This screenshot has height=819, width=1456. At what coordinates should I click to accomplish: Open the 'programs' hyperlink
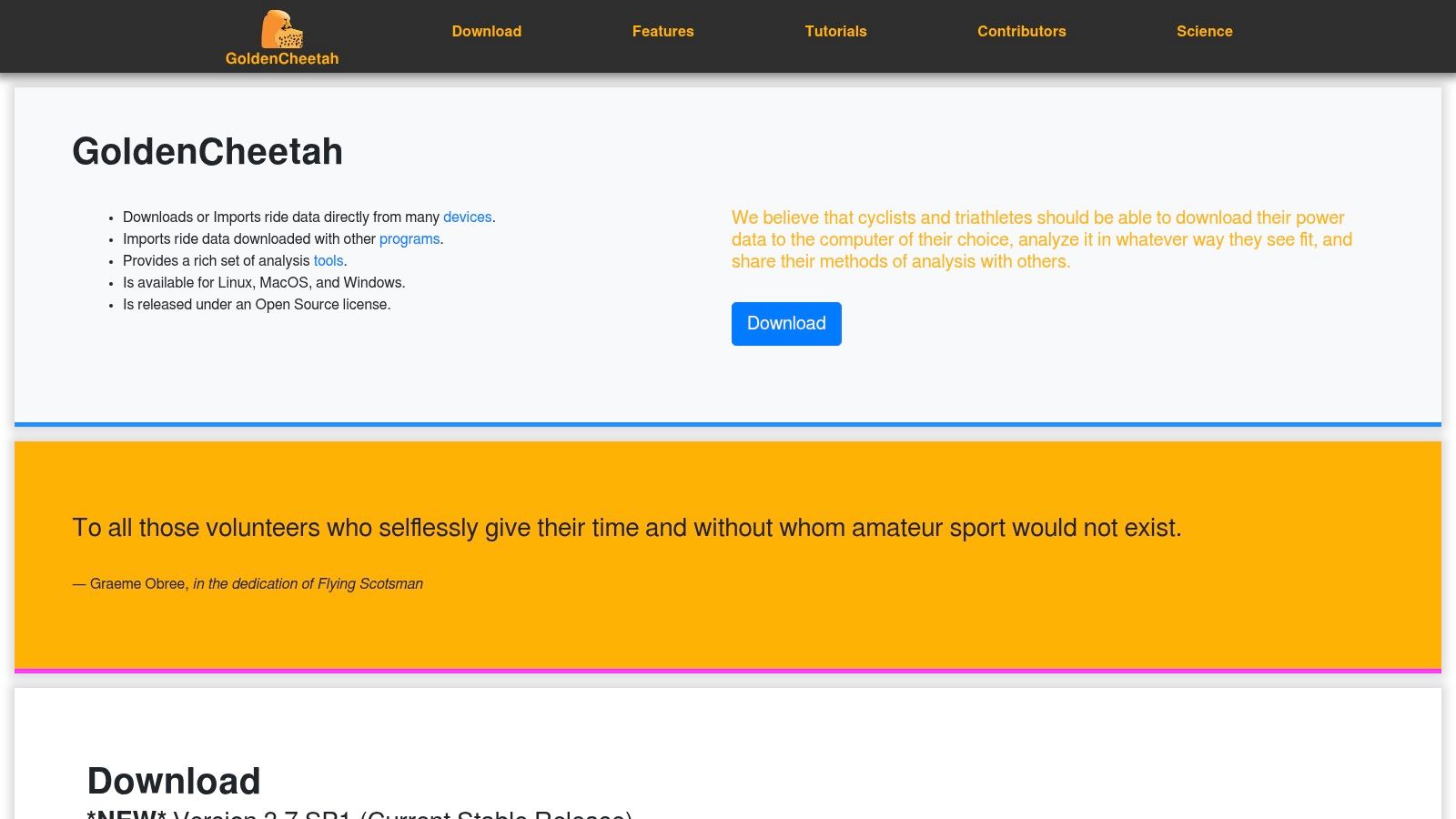point(409,239)
